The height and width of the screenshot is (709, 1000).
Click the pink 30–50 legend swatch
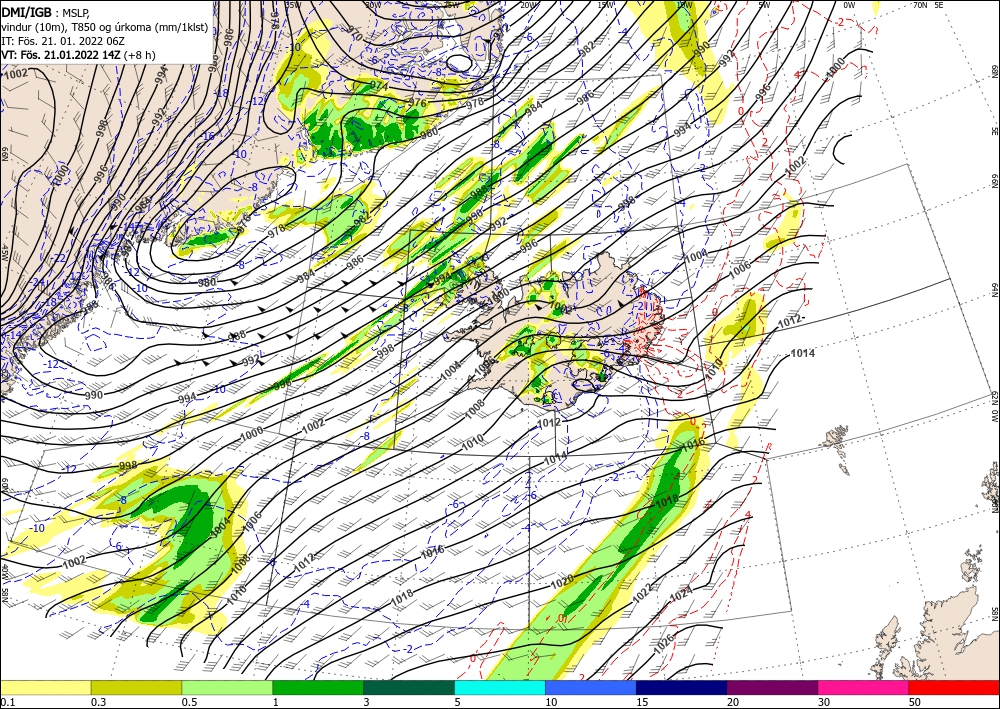864,687
